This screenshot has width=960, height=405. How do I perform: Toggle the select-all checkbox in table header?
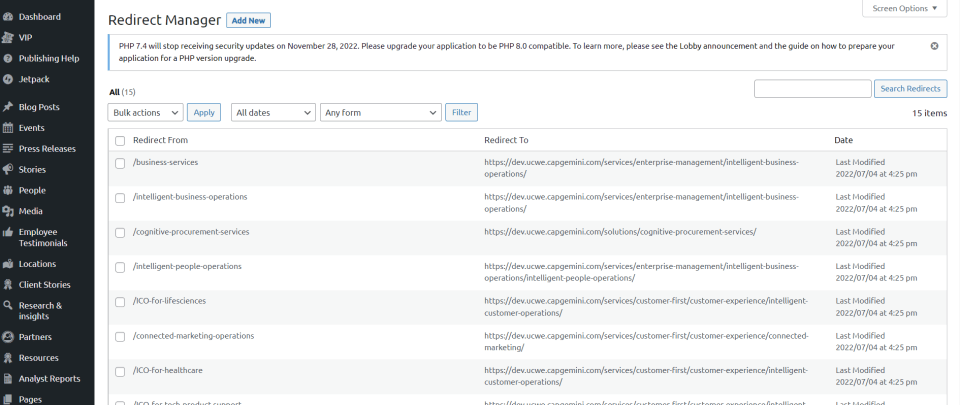pos(120,141)
